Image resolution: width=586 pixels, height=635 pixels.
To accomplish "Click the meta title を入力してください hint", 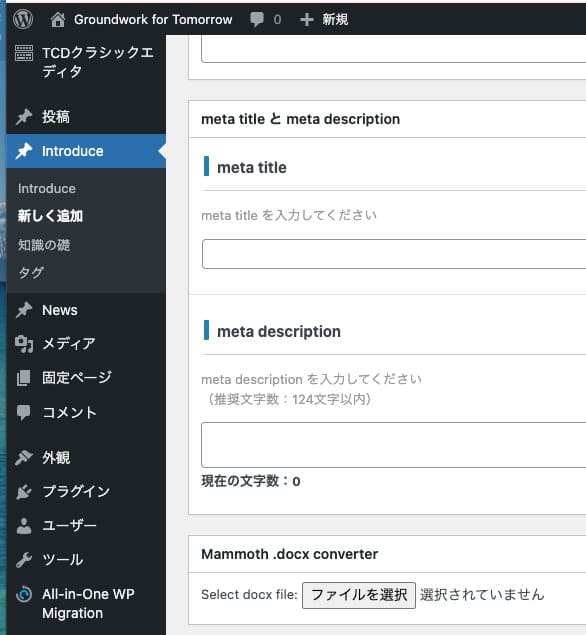I will coord(289,215).
